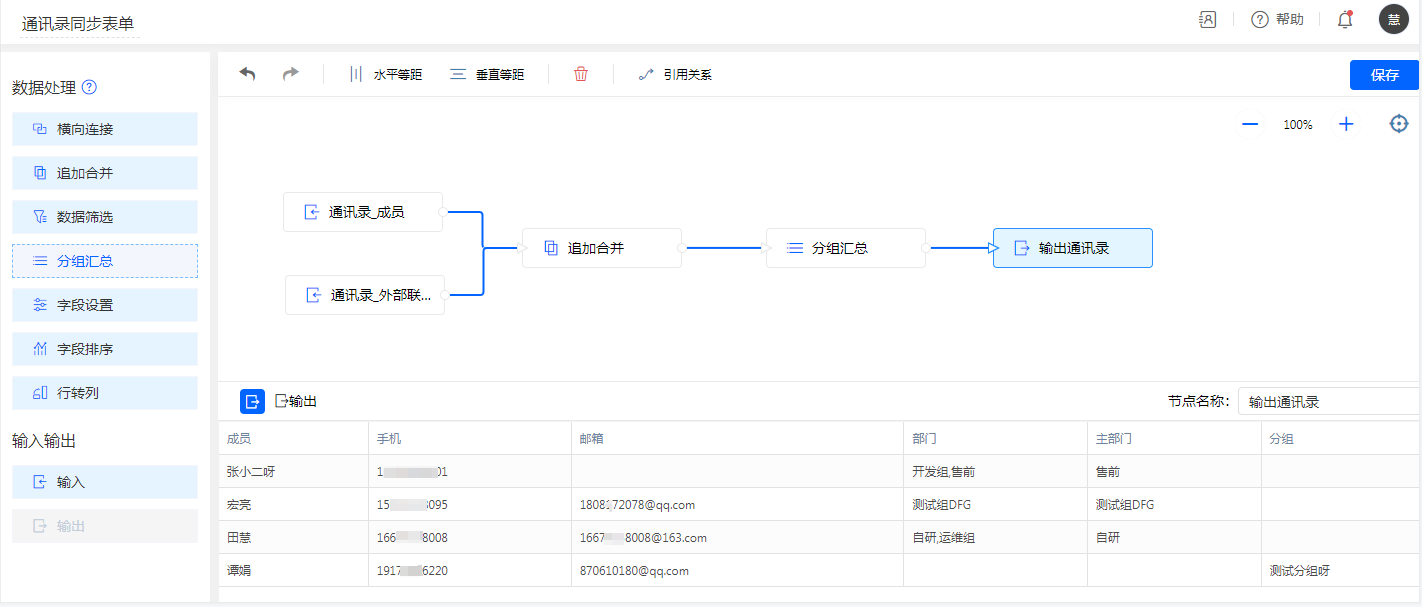Show reference relations (引用关系)
The image size is (1422, 607).
[x=675, y=74]
